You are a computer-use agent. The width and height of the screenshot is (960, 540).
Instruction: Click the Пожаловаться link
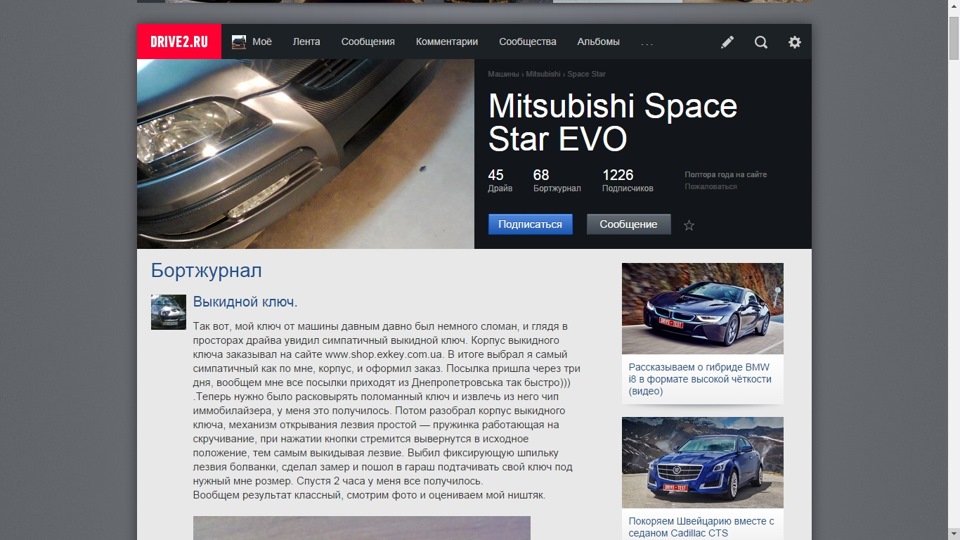tap(711, 187)
